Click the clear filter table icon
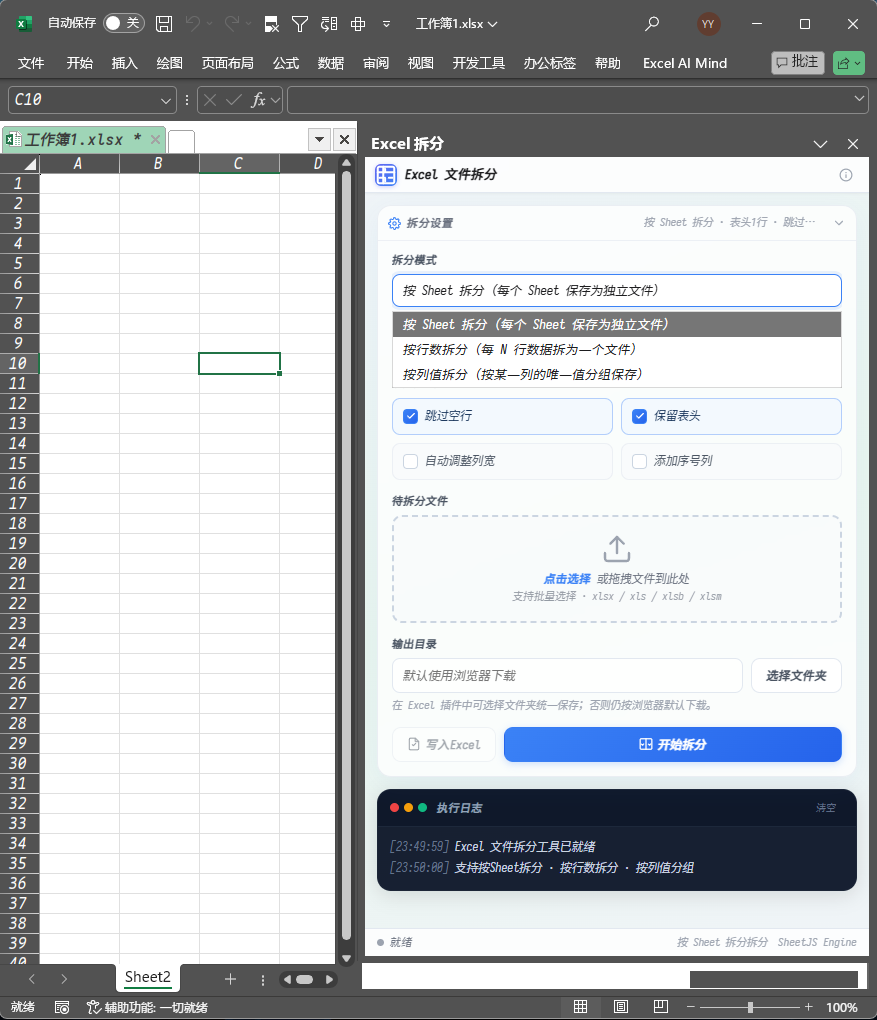Screen dimensions: 877x1020 (x=271, y=24)
